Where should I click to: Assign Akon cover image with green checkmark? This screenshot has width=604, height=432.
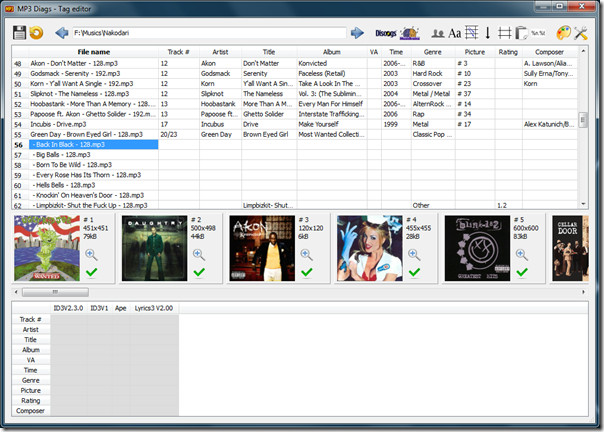pos(307,272)
